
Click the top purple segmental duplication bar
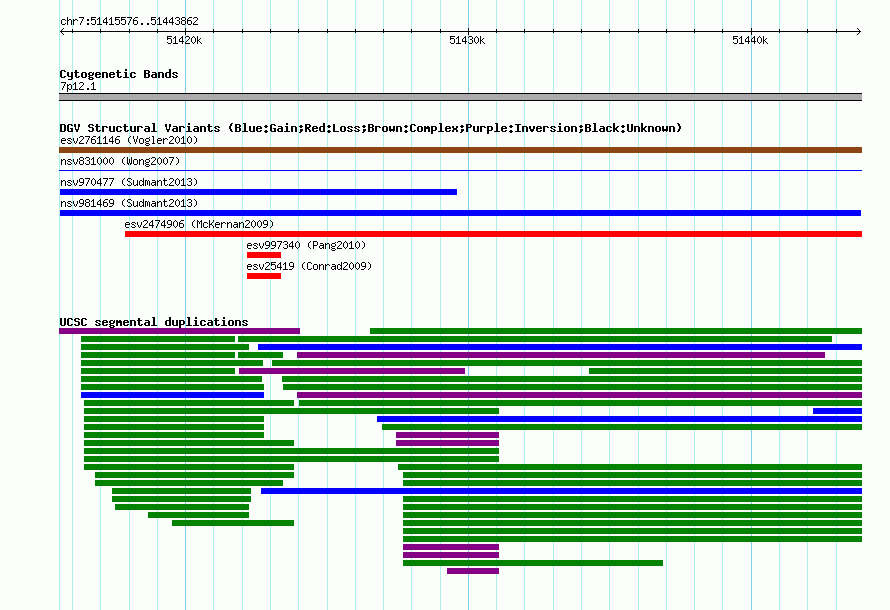pos(179,331)
